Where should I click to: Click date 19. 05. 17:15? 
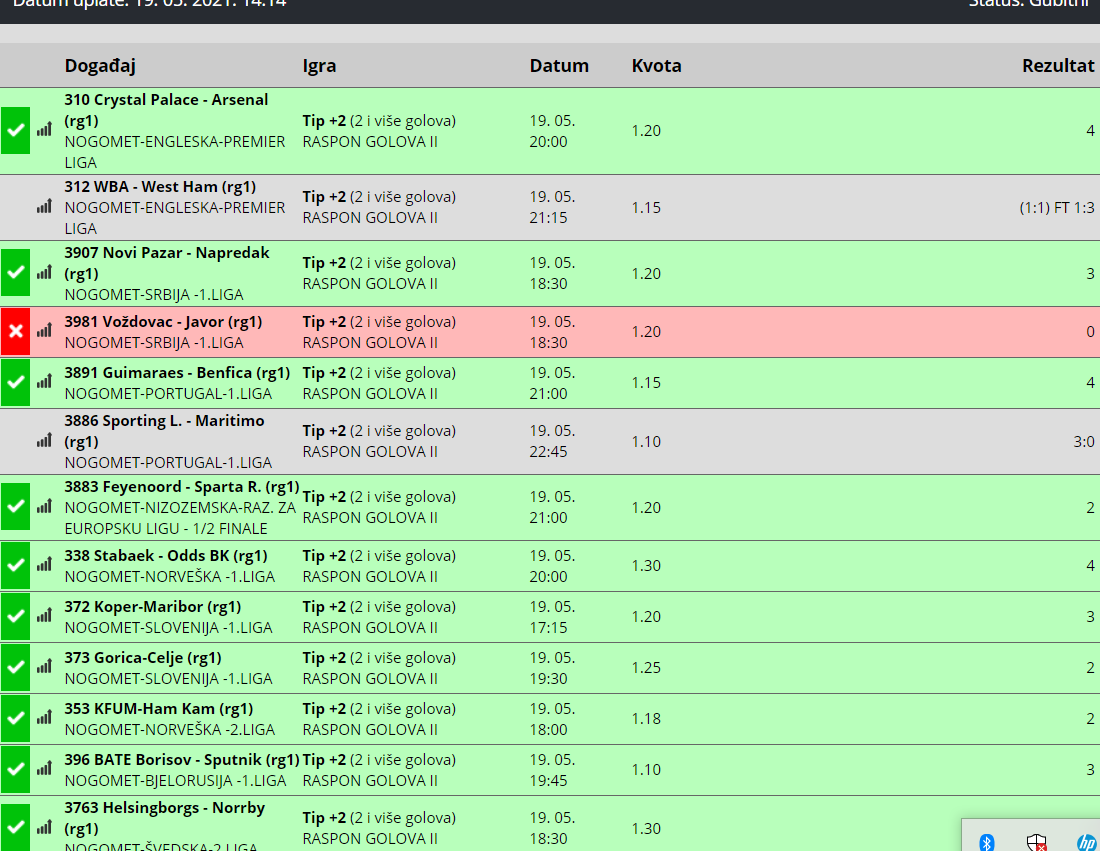[x=552, y=617]
